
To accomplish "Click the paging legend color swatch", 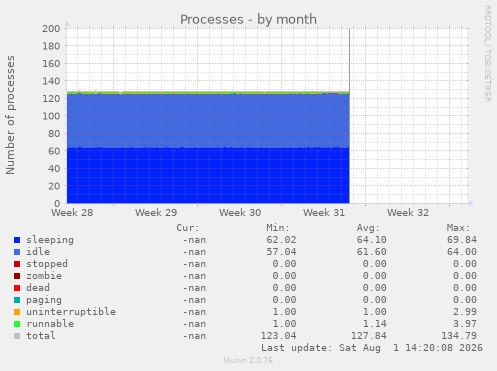I will (x=17, y=300).
